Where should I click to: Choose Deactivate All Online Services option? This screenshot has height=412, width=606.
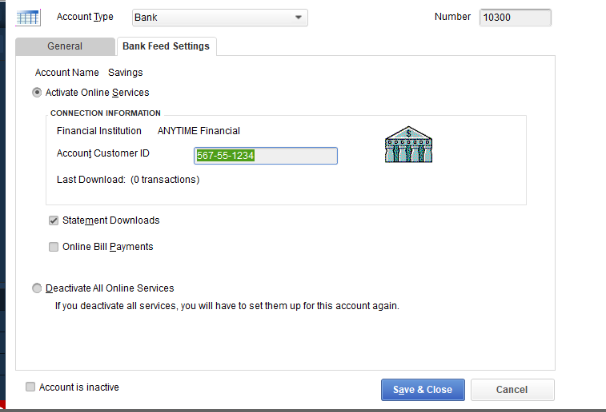(38, 288)
